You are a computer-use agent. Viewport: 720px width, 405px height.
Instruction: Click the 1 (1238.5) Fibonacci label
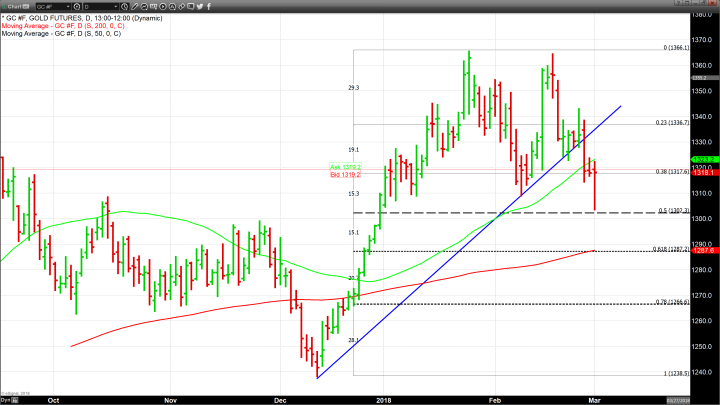pyautogui.click(x=676, y=373)
